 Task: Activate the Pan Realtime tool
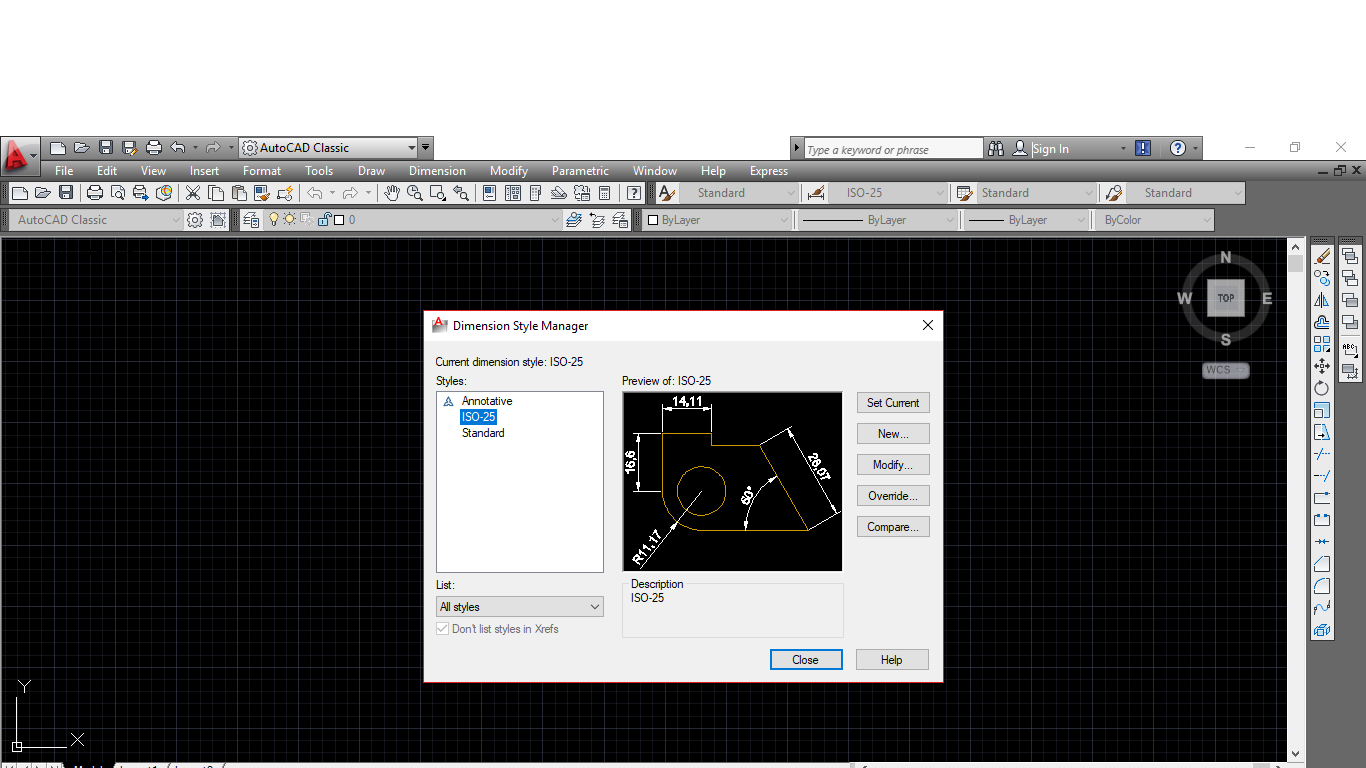pyautogui.click(x=391, y=193)
